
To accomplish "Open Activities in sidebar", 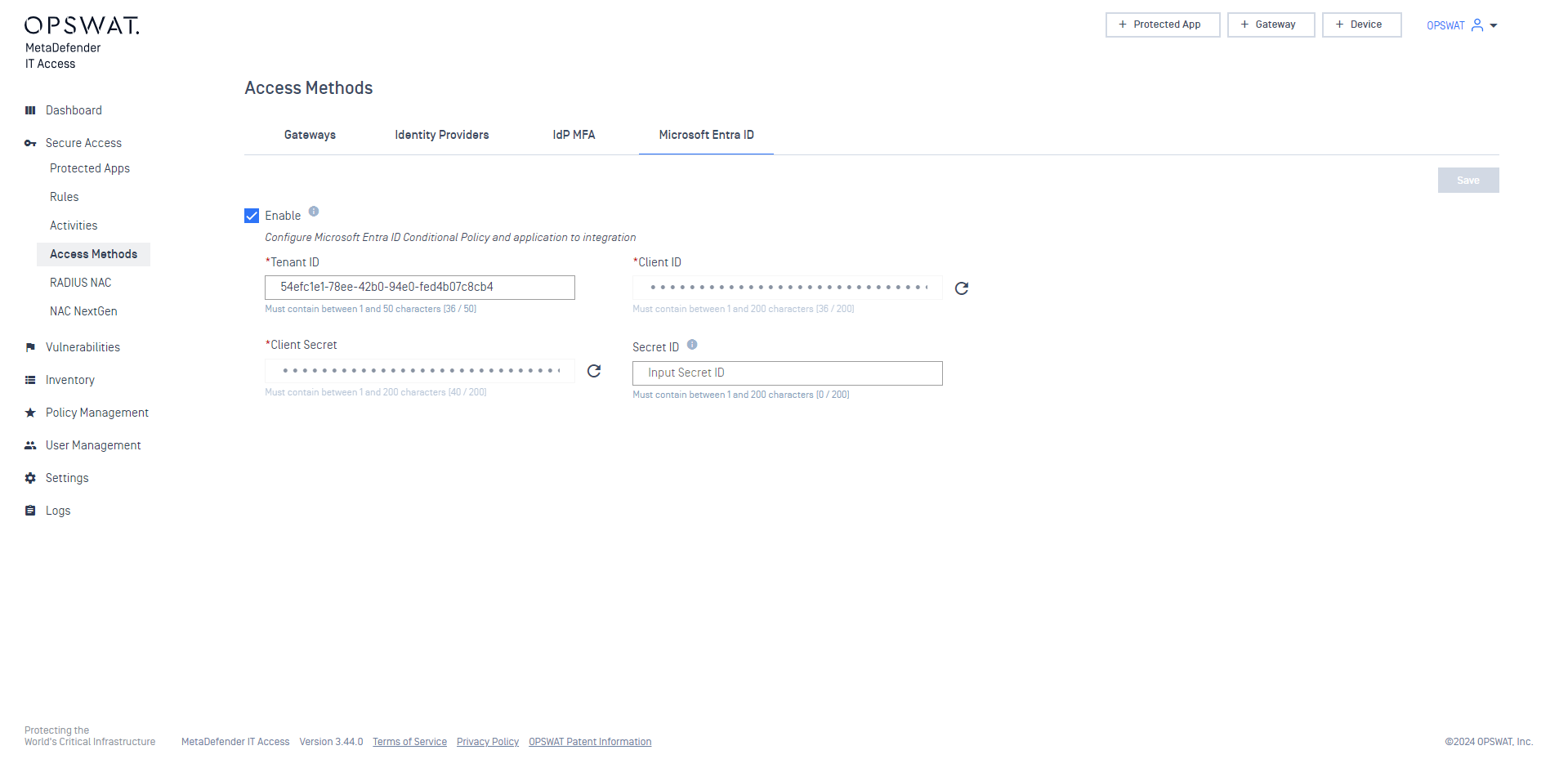I will [x=74, y=225].
